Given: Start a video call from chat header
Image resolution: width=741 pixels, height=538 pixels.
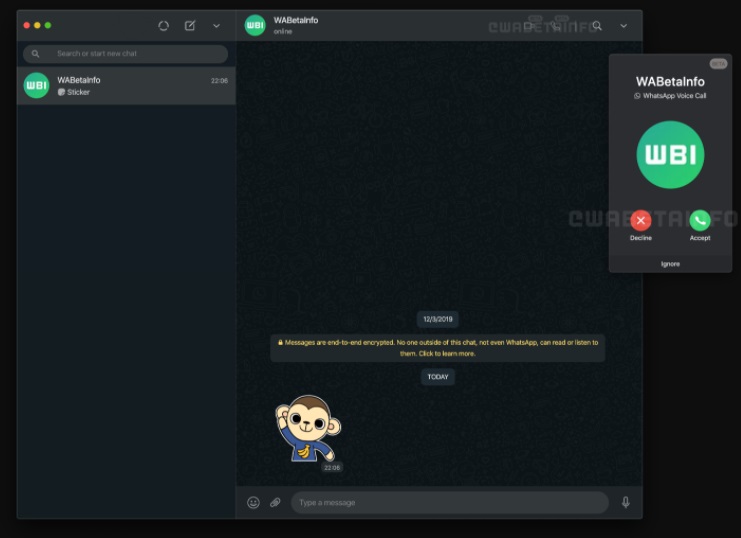Looking at the screenshot, I should (529, 26).
